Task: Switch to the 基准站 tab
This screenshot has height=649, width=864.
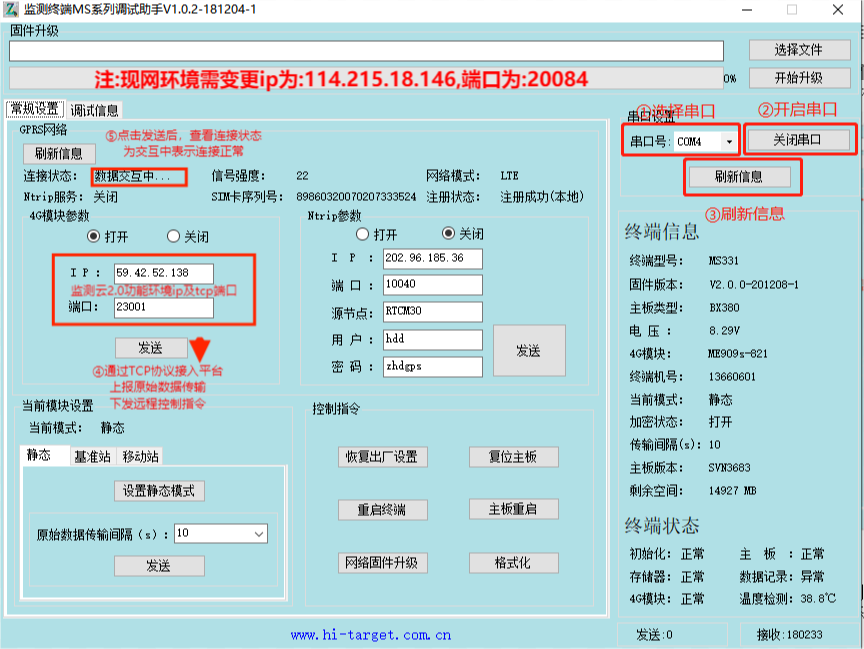Action: (92, 457)
